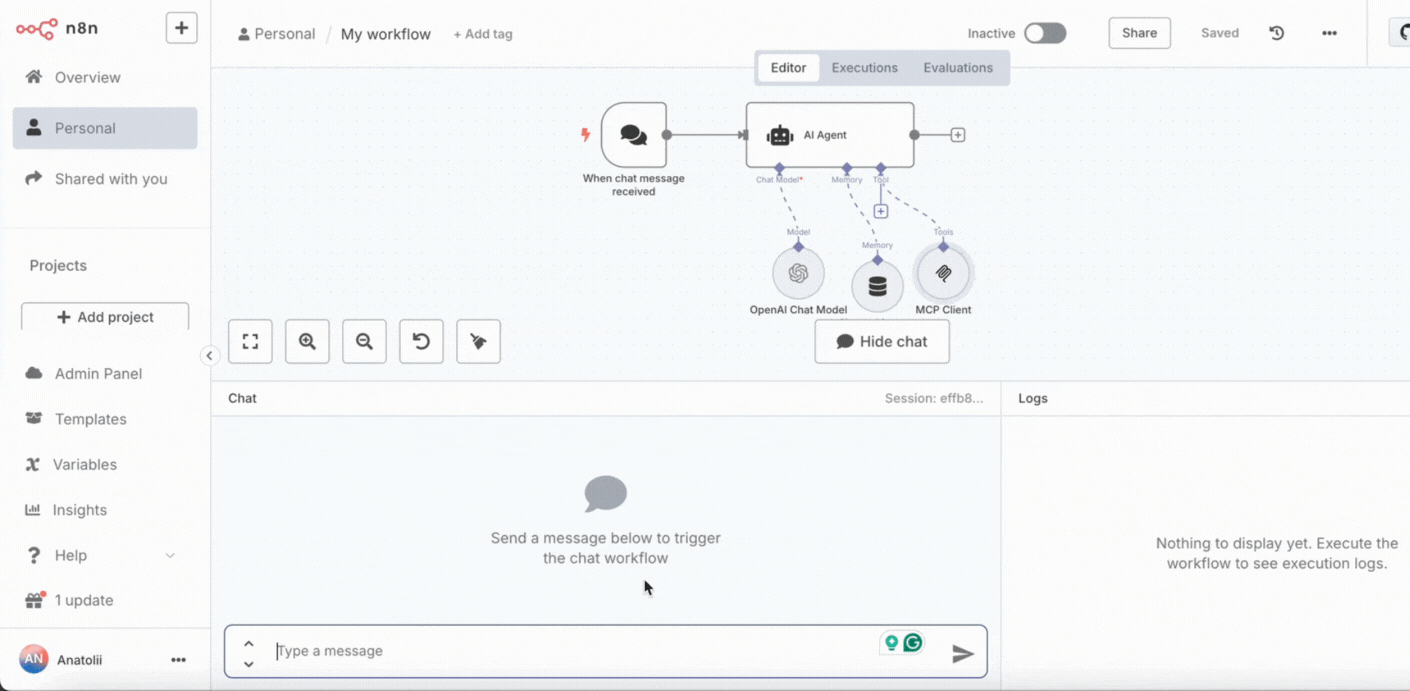Select the OpenAI Chat Model node

pos(798,273)
